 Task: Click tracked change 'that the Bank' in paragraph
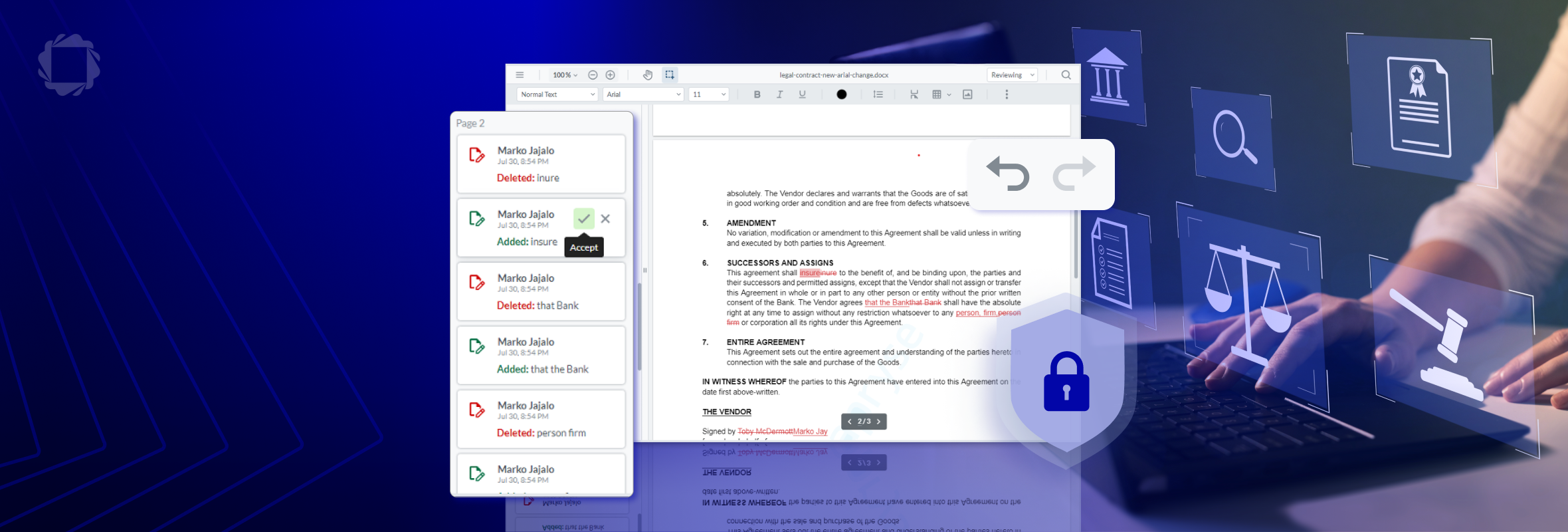pyautogui.click(x=888, y=303)
